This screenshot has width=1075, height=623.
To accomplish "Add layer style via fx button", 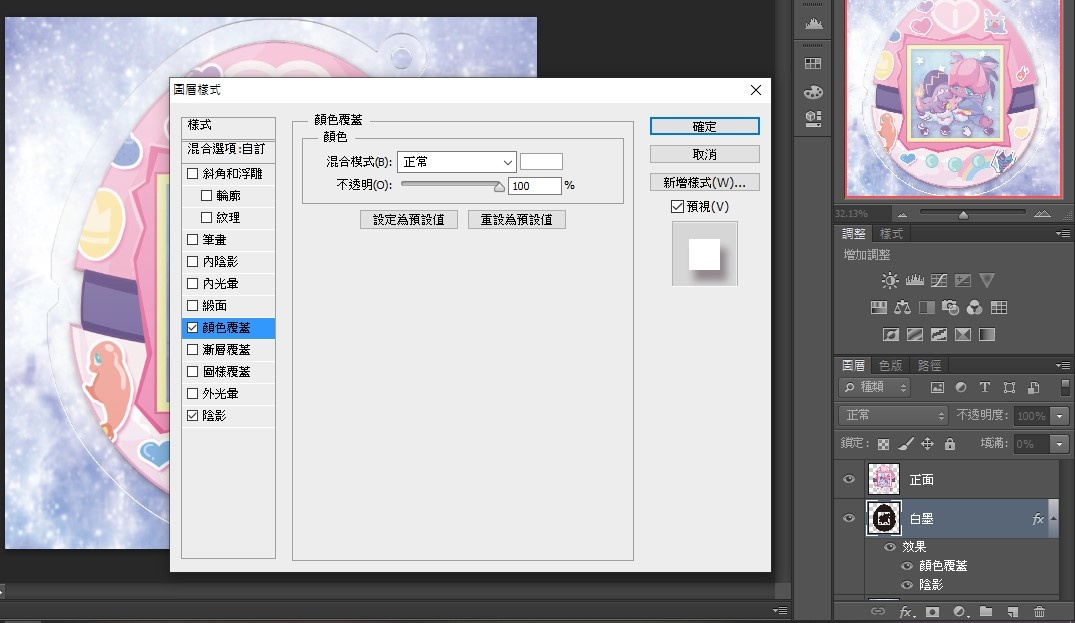I will click(906, 611).
